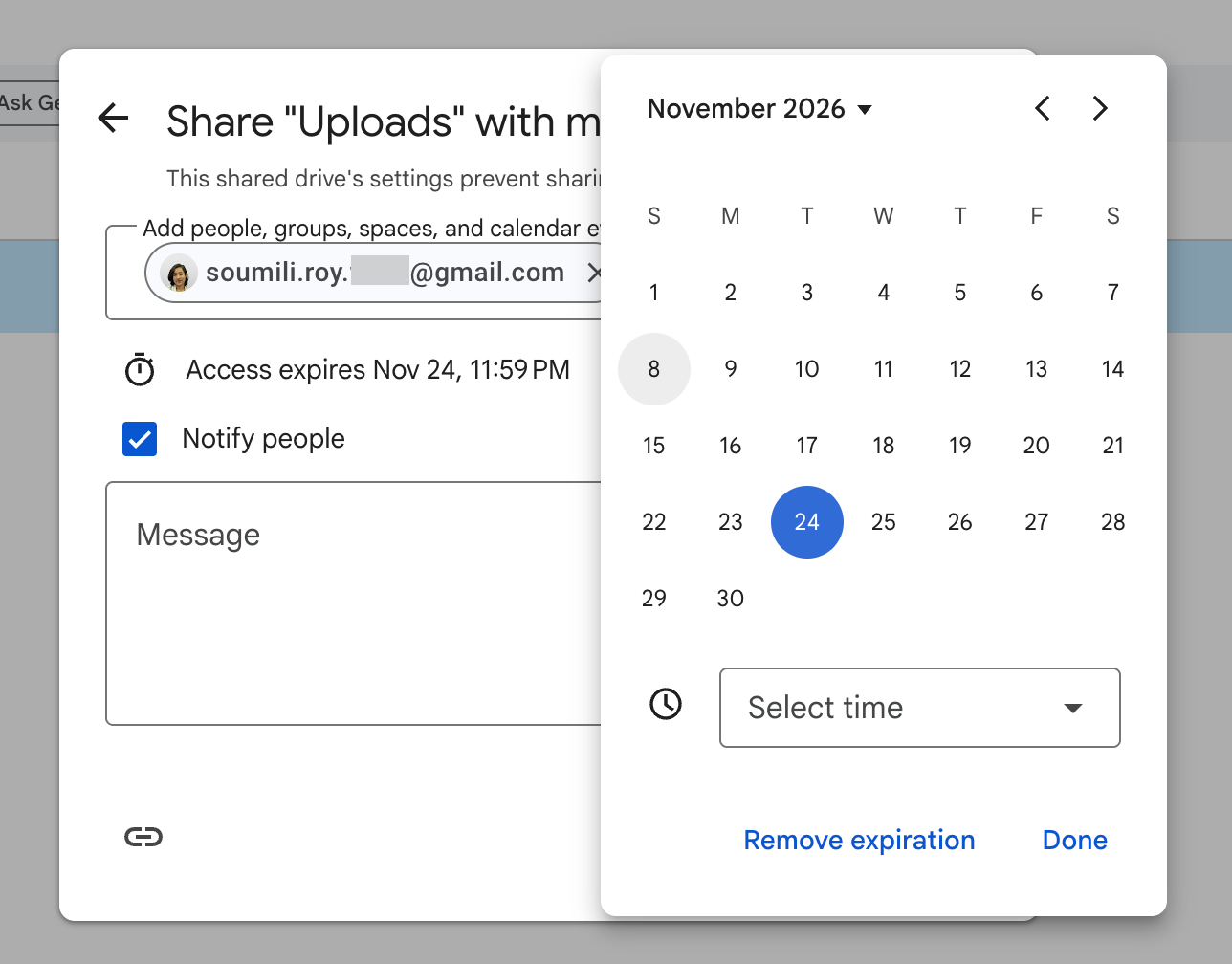
Task: Pick November 2 in the calendar
Action: [x=731, y=293]
